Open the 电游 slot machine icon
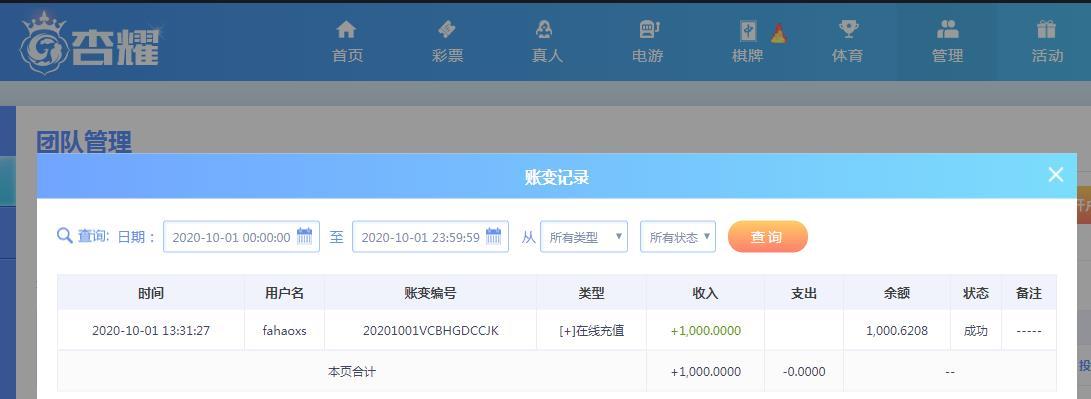1091x399 pixels. (x=648, y=29)
